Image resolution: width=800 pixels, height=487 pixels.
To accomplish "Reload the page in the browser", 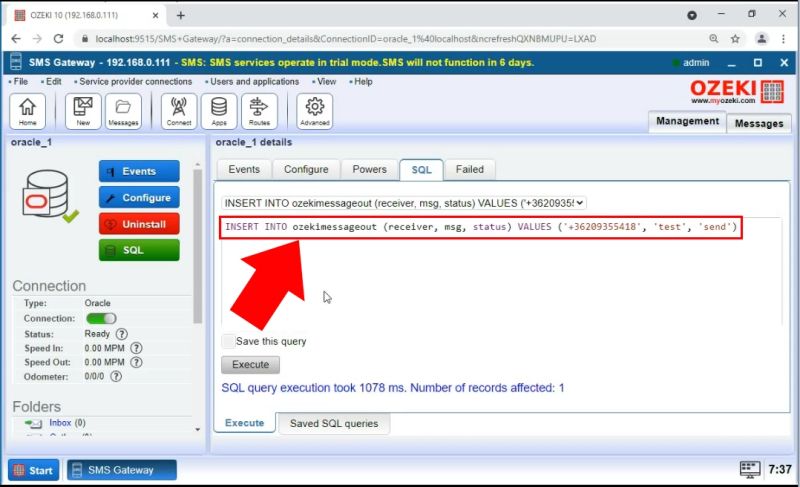I will click(58, 39).
